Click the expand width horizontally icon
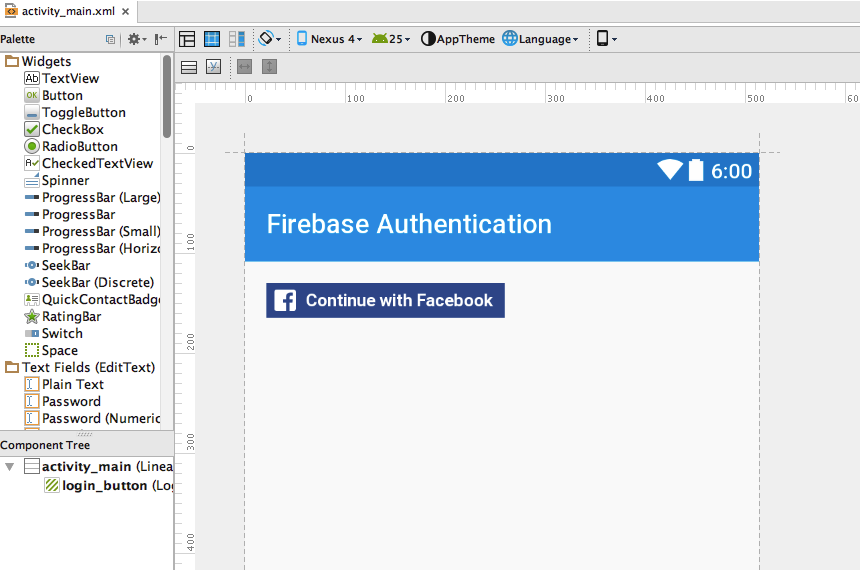The width and height of the screenshot is (860, 570). [x=245, y=67]
